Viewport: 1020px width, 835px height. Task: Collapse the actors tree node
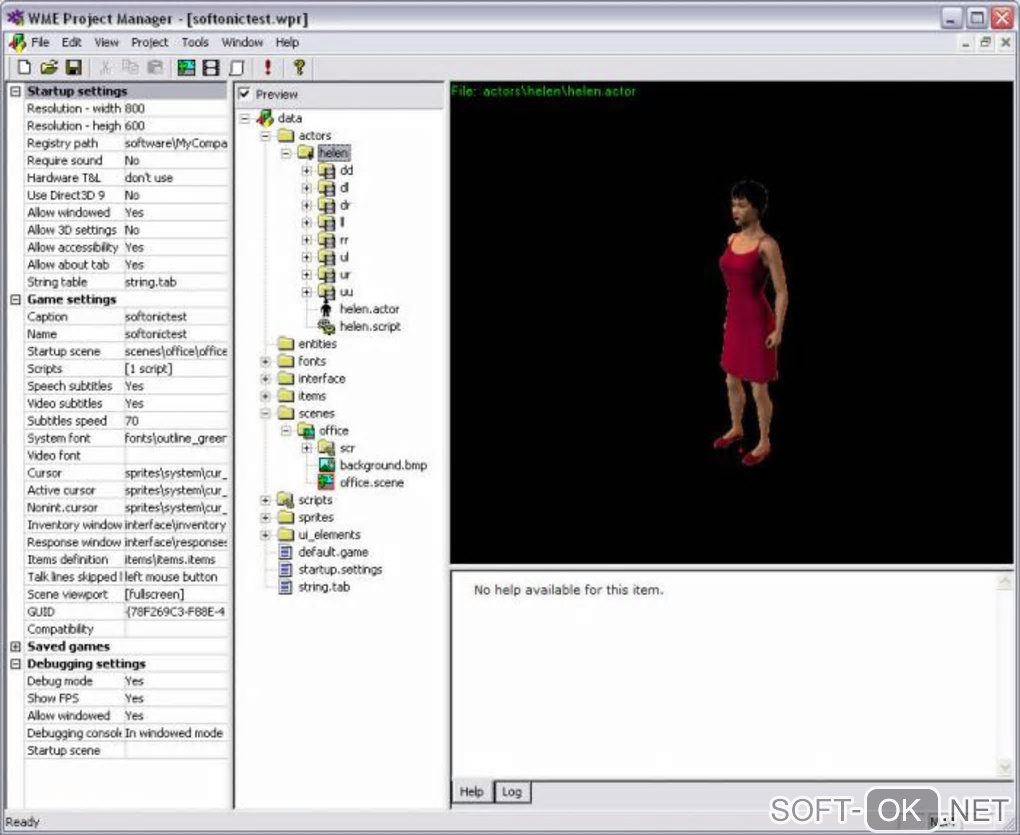265,136
